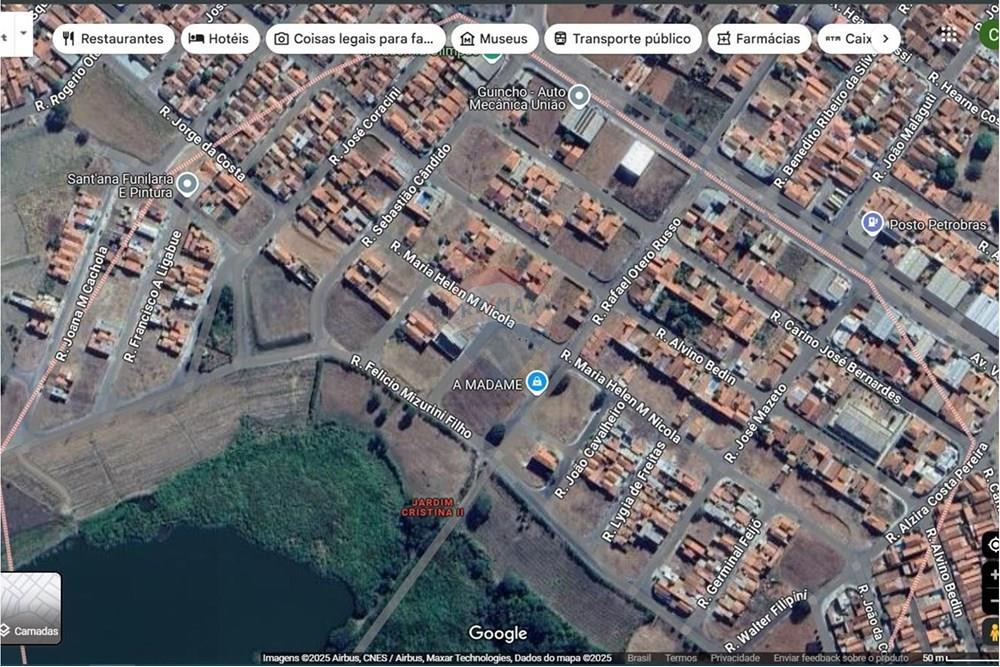Screen dimensions: 1000x667
Task: Select the Hotéis bed icon
Action: [196, 38]
